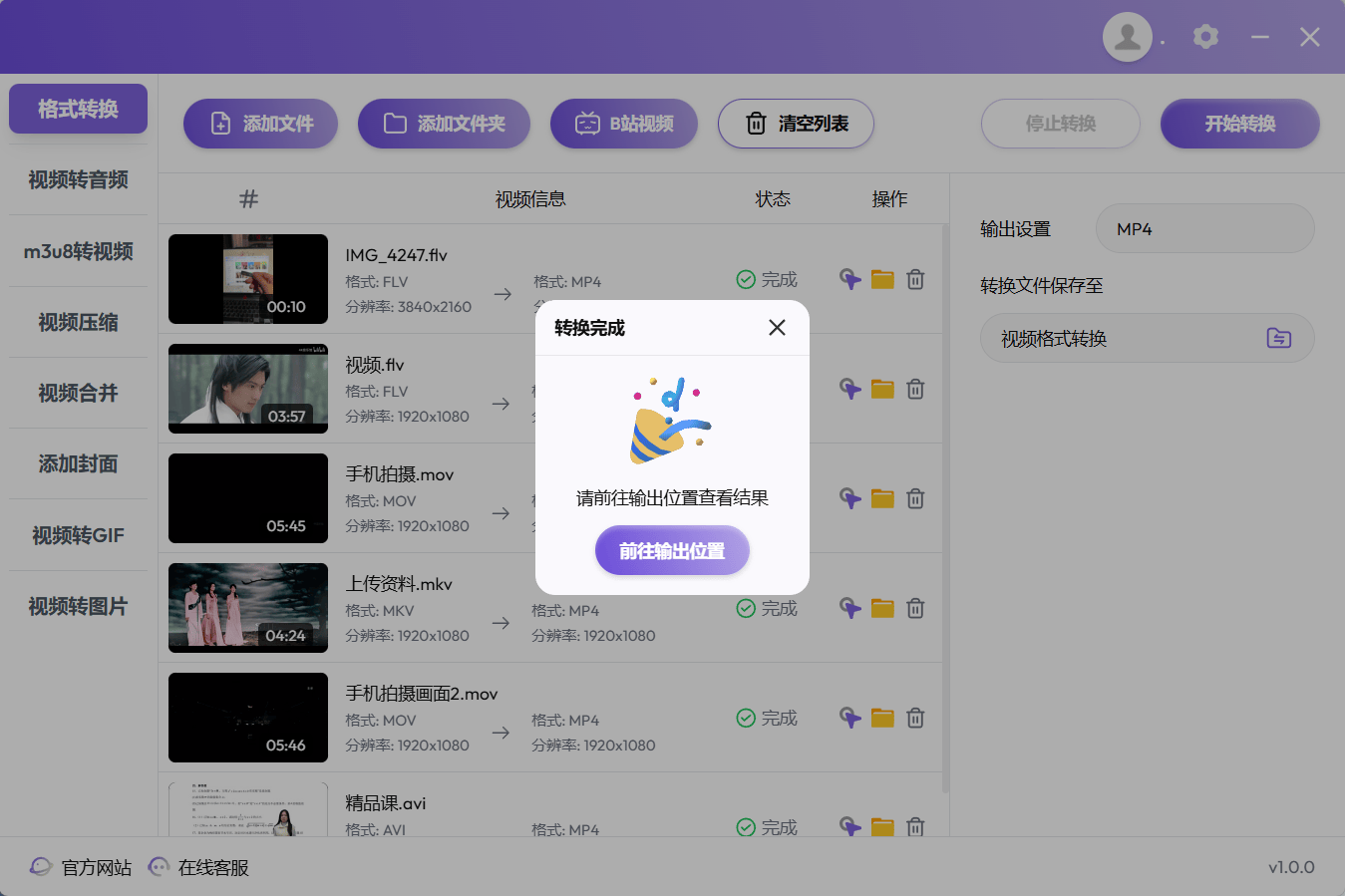Close the 转换完成 dialog
The height and width of the screenshot is (896, 1345).
pos(777,328)
